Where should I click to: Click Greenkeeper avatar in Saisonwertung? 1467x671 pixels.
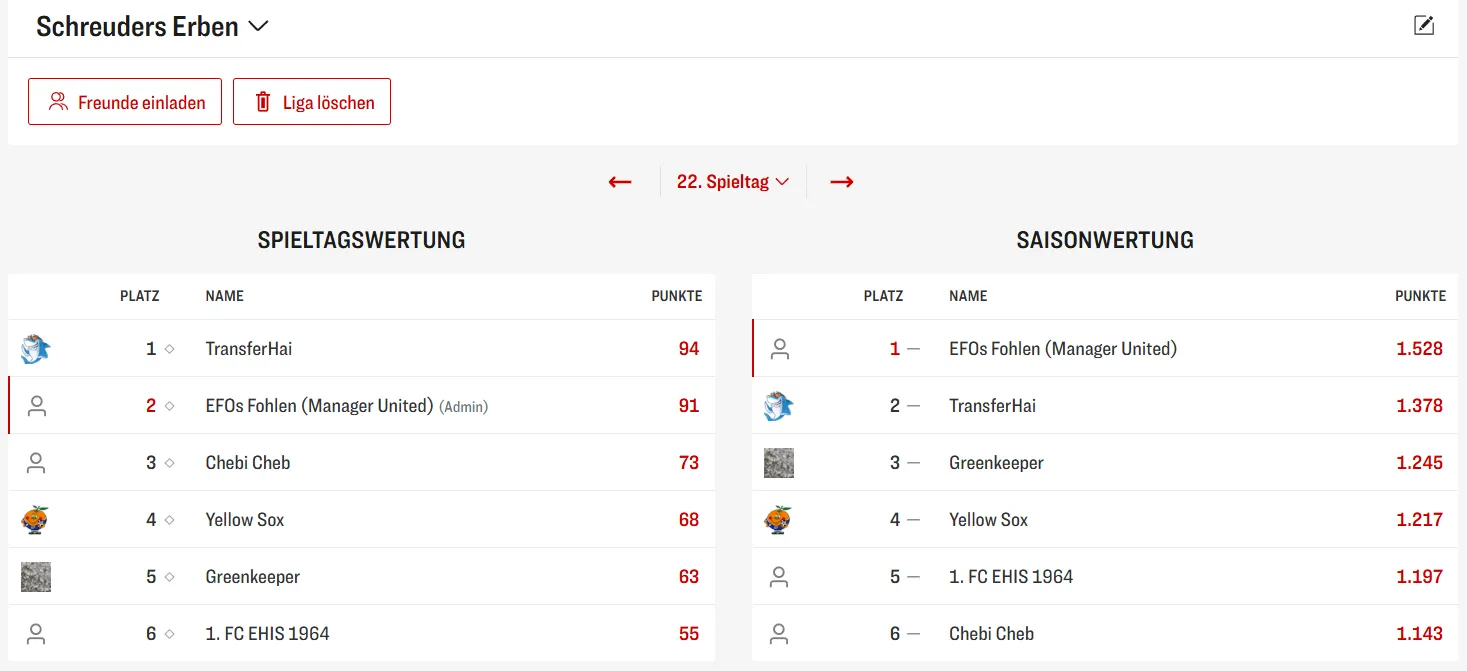779,463
